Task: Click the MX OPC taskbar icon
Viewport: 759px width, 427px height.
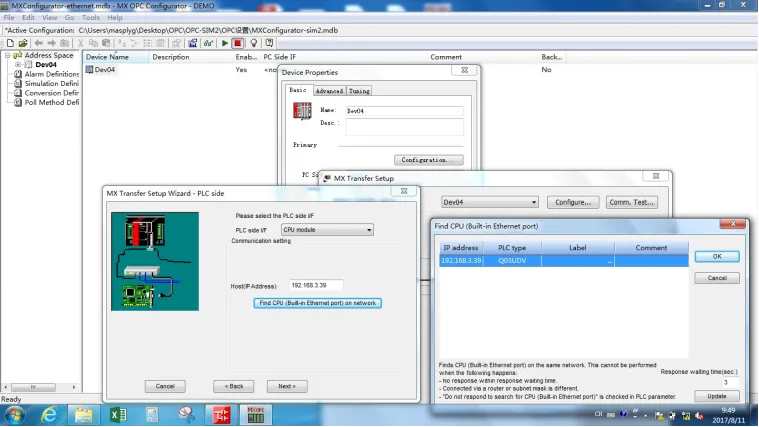Action: coord(256,415)
